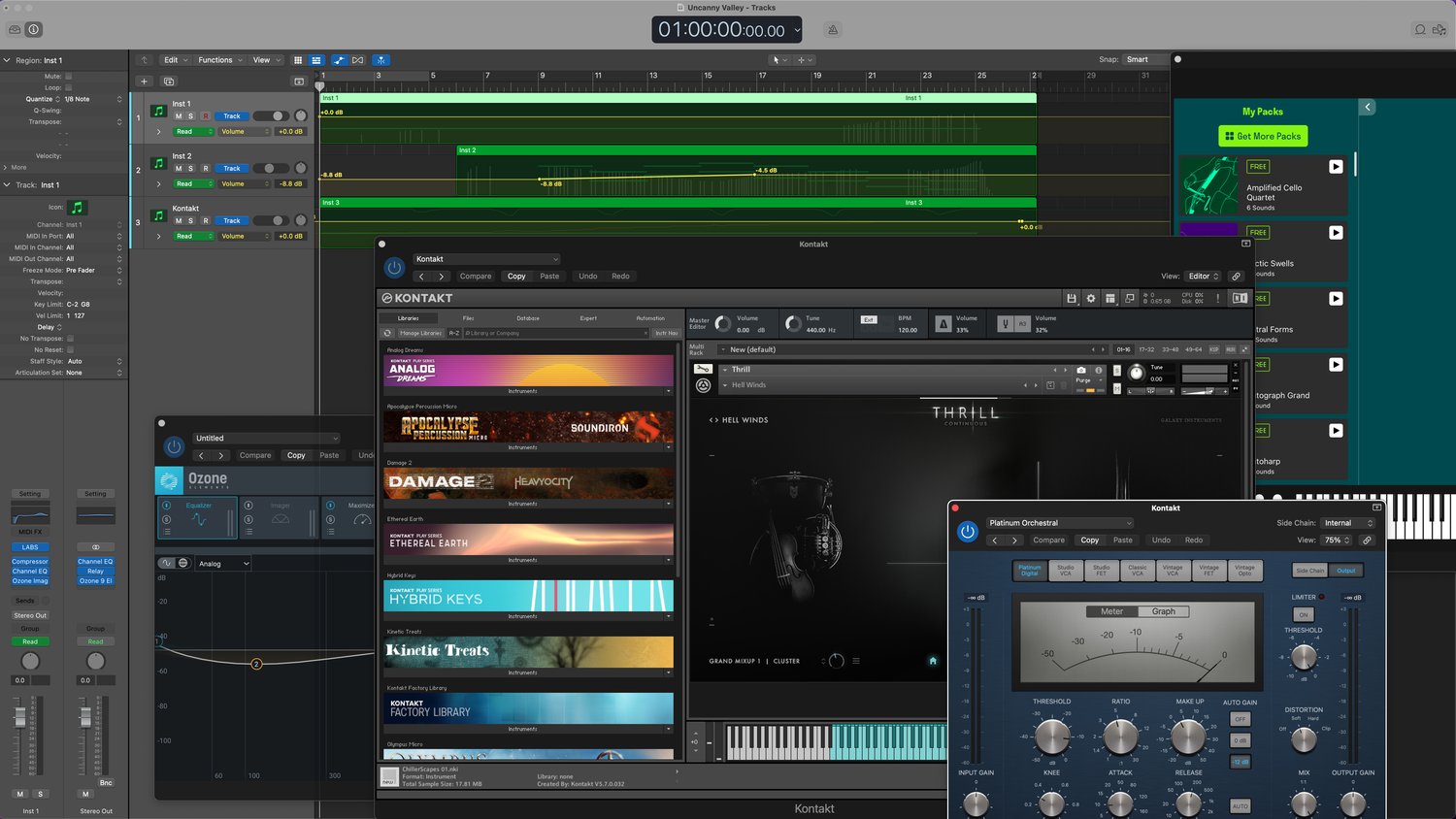The image size is (1456, 819).
Task: Open the Side Chain Internal dropdown
Action: click(1348, 523)
